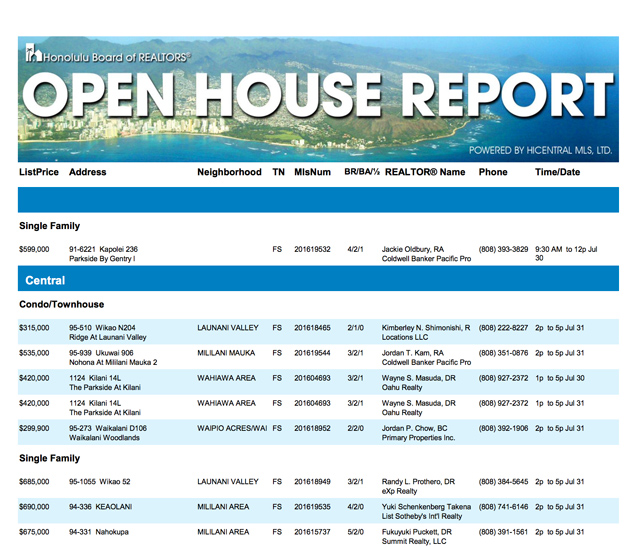Click the Honolulu Board of REALTORS house logo
Screen dimensions: 640x548
tap(33, 53)
